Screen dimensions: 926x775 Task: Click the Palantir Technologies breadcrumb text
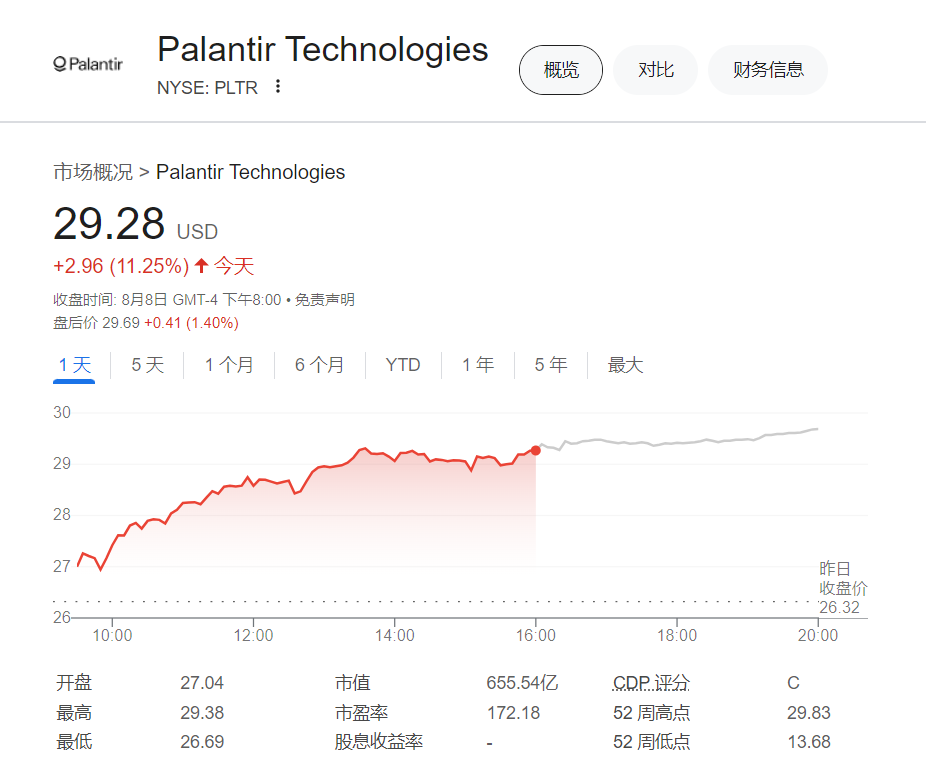tap(250, 172)
